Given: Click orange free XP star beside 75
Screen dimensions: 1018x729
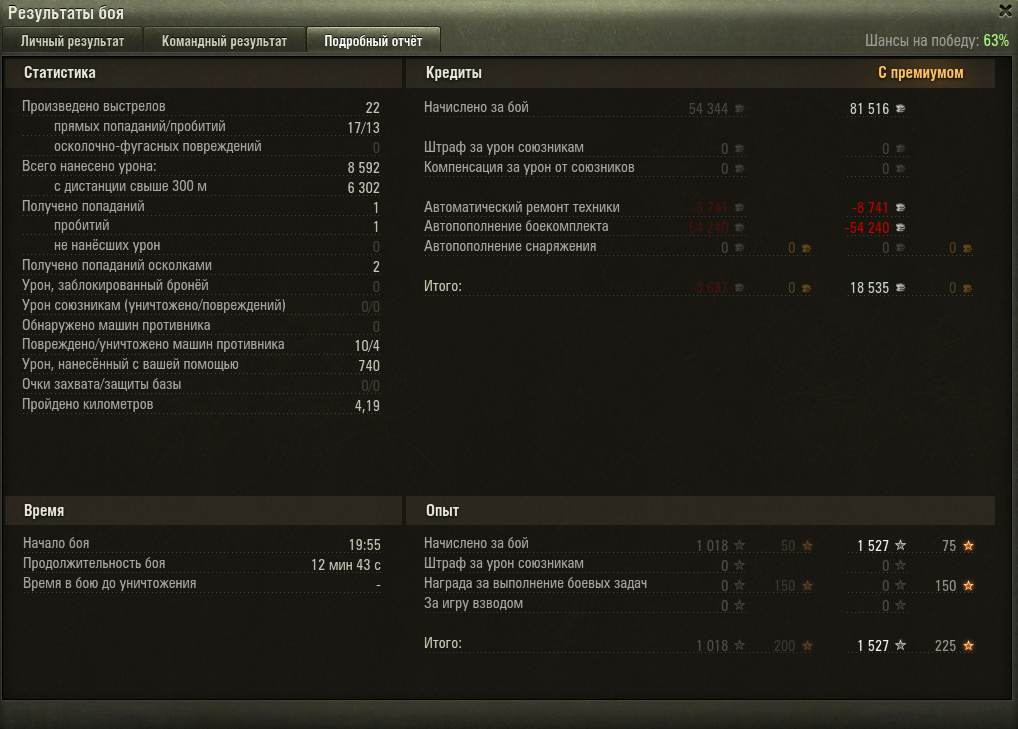Looking at the screenshot, I should [968, 545].
